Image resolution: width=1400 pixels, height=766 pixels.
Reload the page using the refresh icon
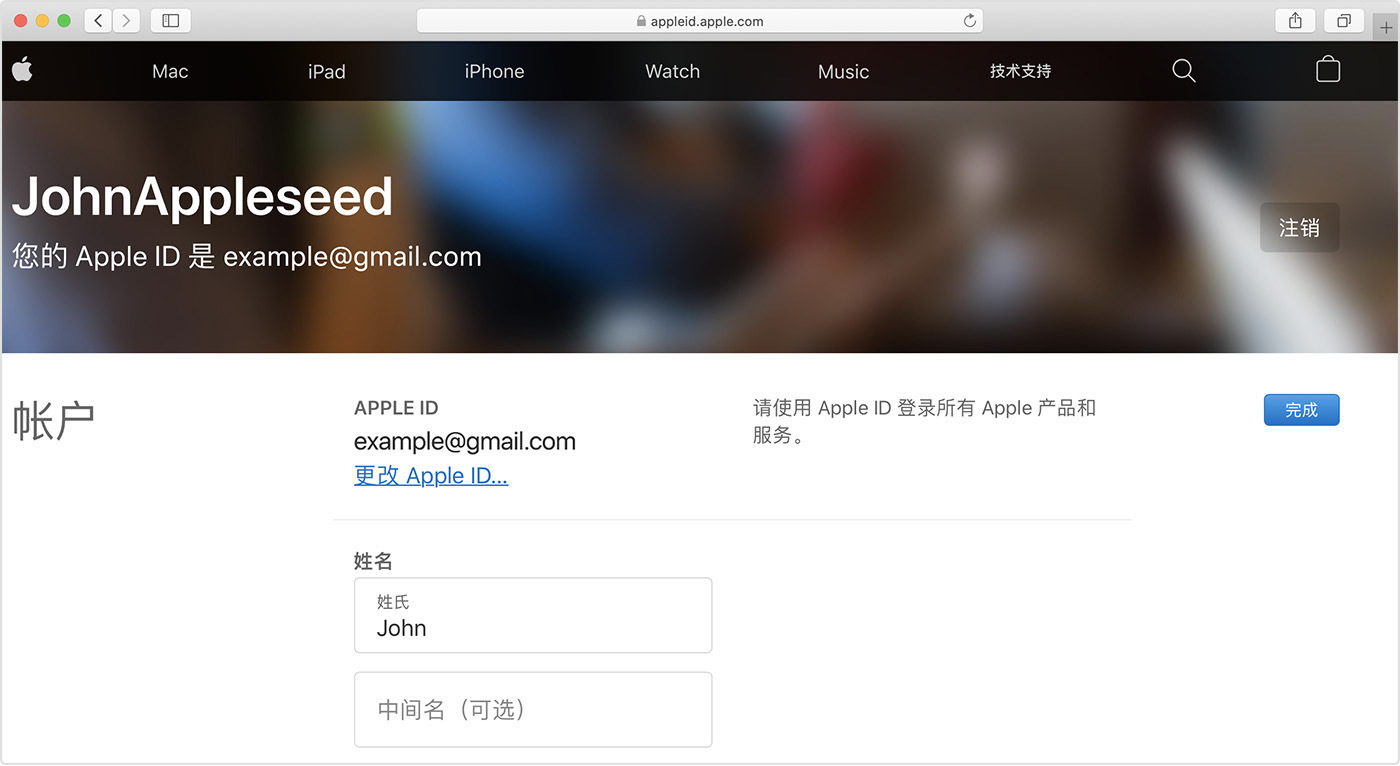[x=968, y=20]
